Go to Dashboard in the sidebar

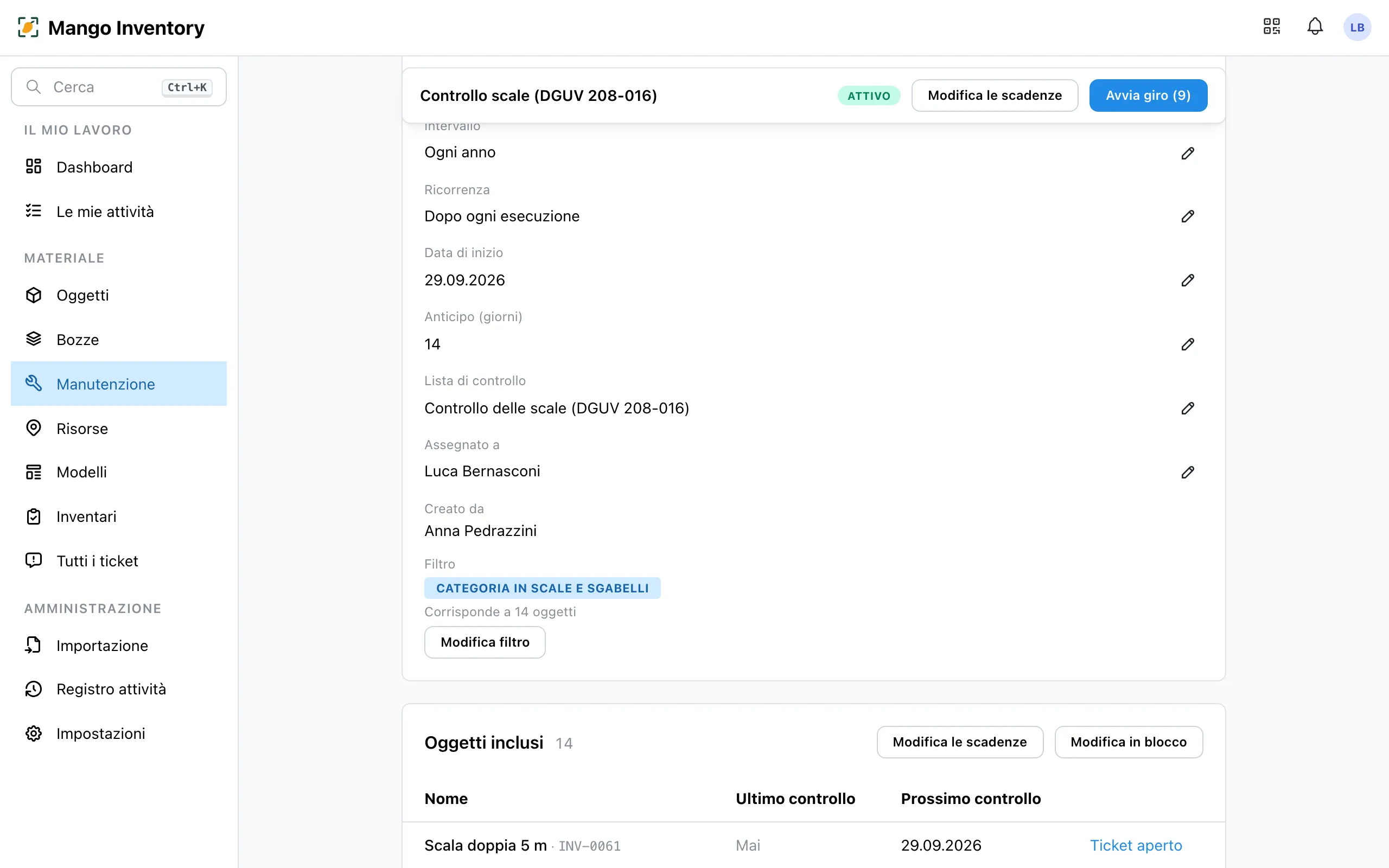coord(119,167)
